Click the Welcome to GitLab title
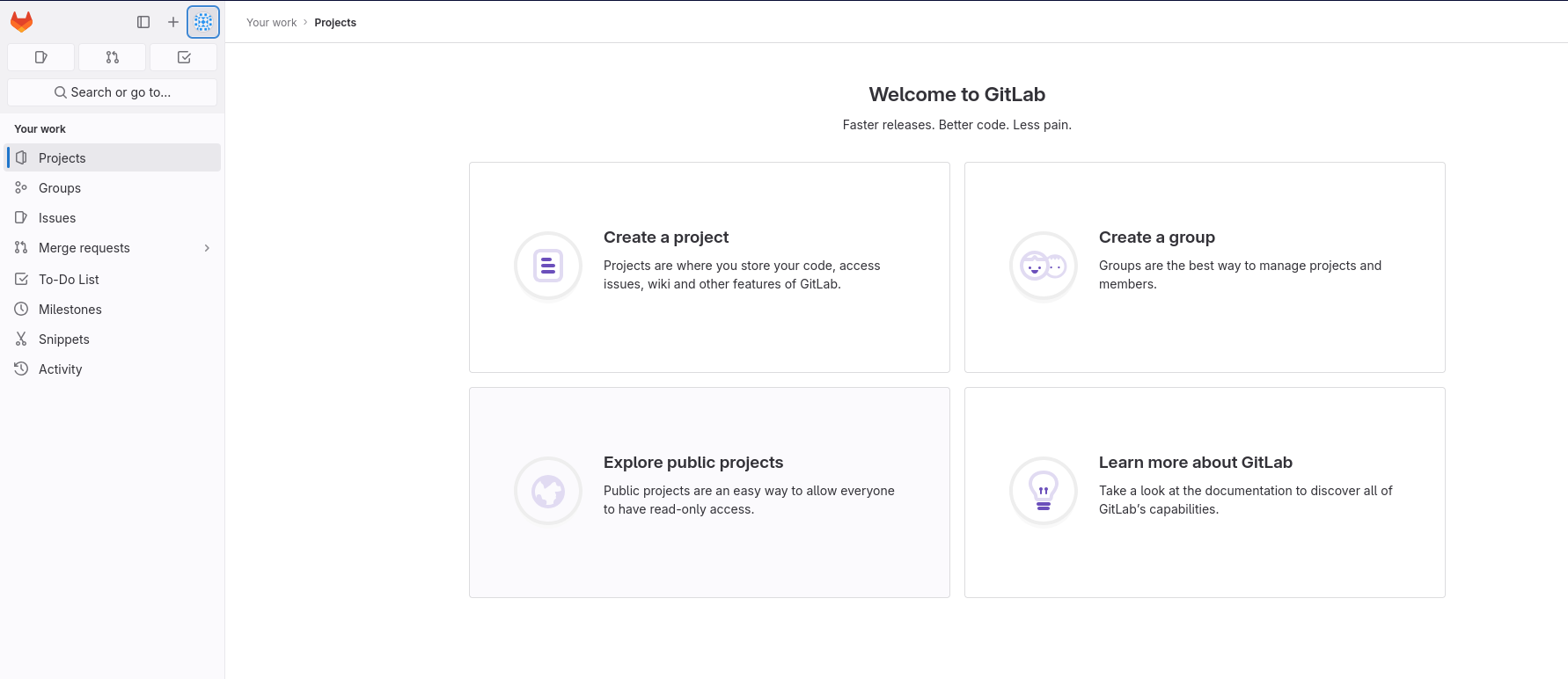Viewport: 1568px width, 679px height. 957,95
